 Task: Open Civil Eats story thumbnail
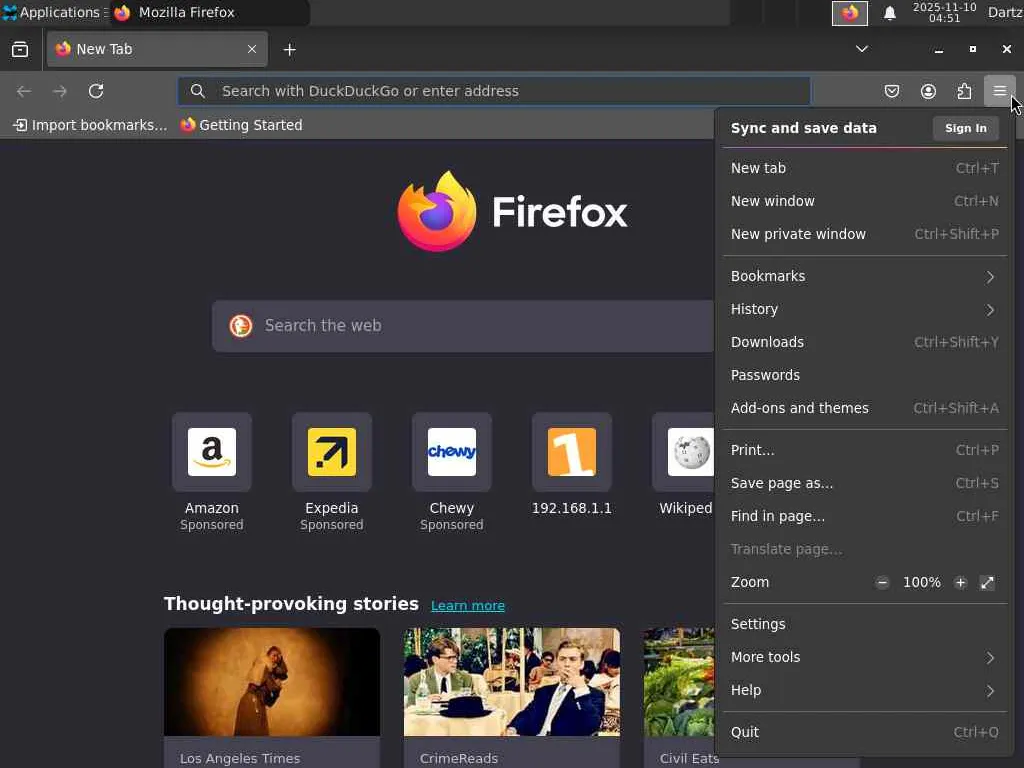[x=679, y=682]
